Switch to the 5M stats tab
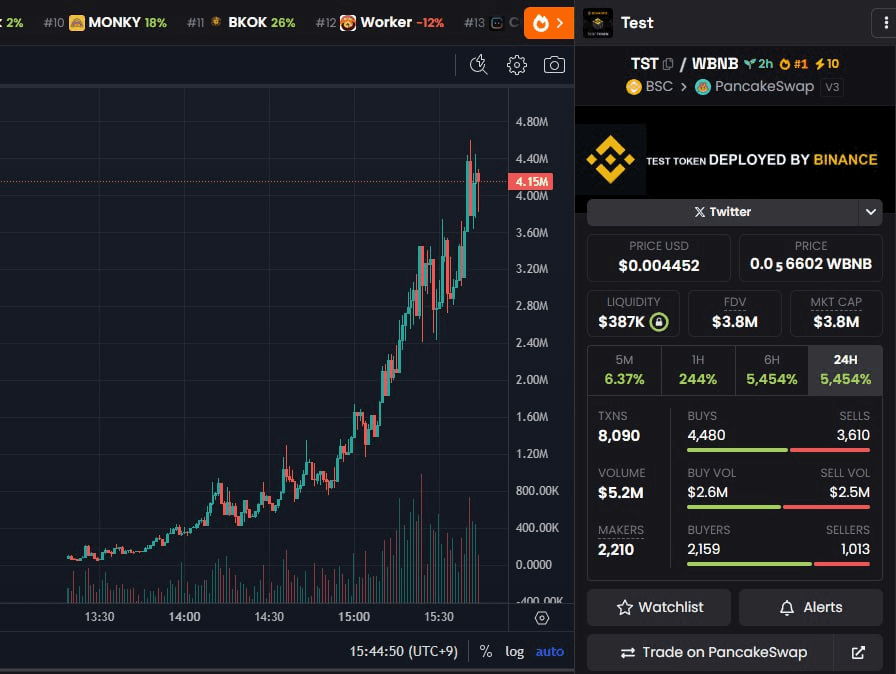896x674 pixels. click(624, 370)
